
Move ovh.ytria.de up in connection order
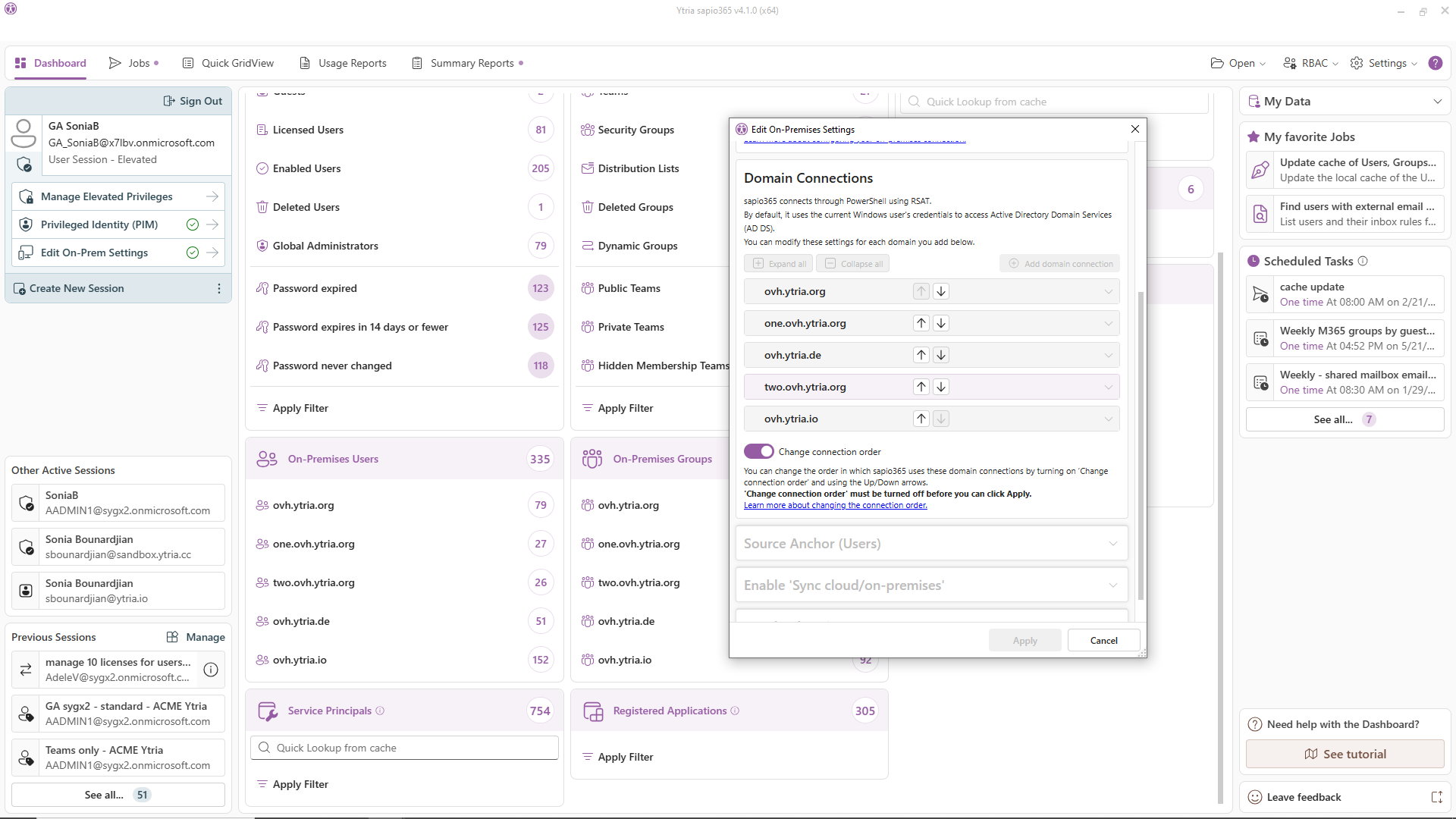[921, 355]
